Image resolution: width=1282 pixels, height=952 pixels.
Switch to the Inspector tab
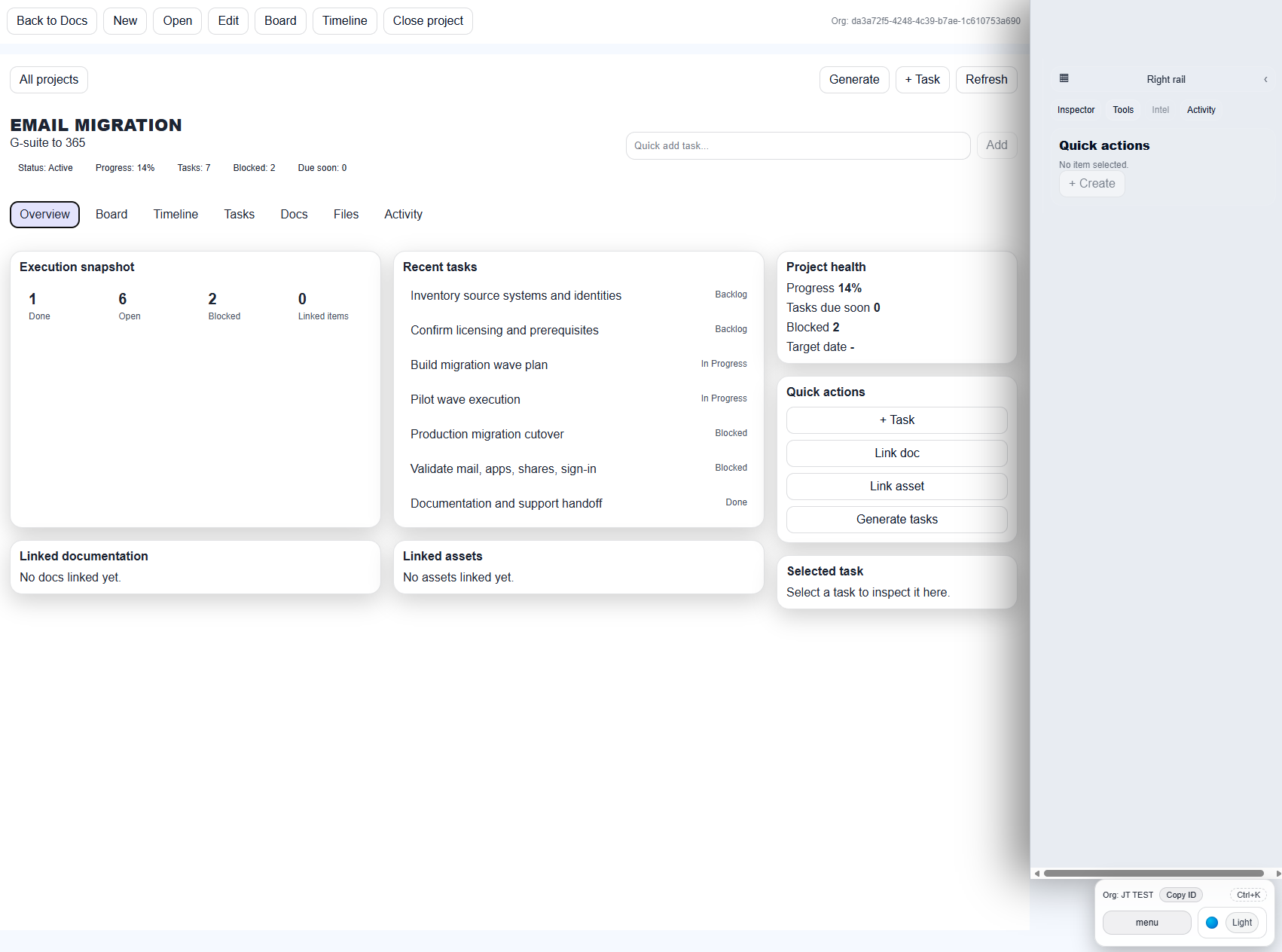1076,109
